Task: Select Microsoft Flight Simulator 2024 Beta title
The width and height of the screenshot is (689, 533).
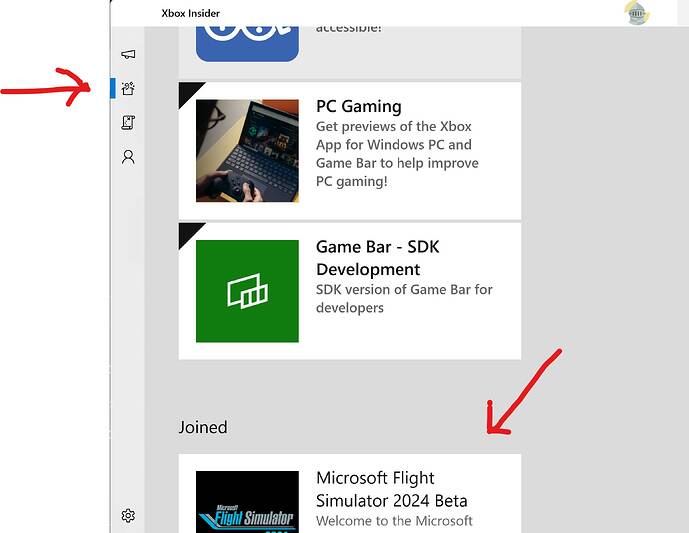Action: coord(392,489)
